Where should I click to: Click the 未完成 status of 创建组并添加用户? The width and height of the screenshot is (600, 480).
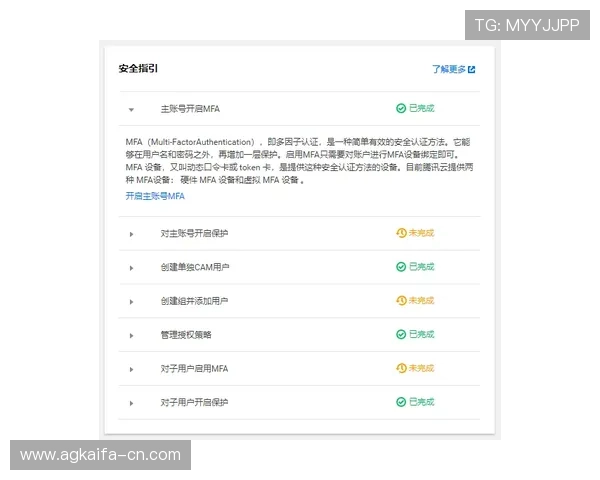click(422, 300)
